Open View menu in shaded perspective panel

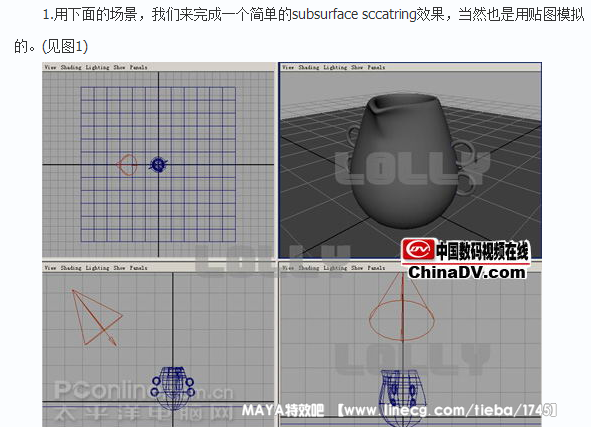coord(288,67)
